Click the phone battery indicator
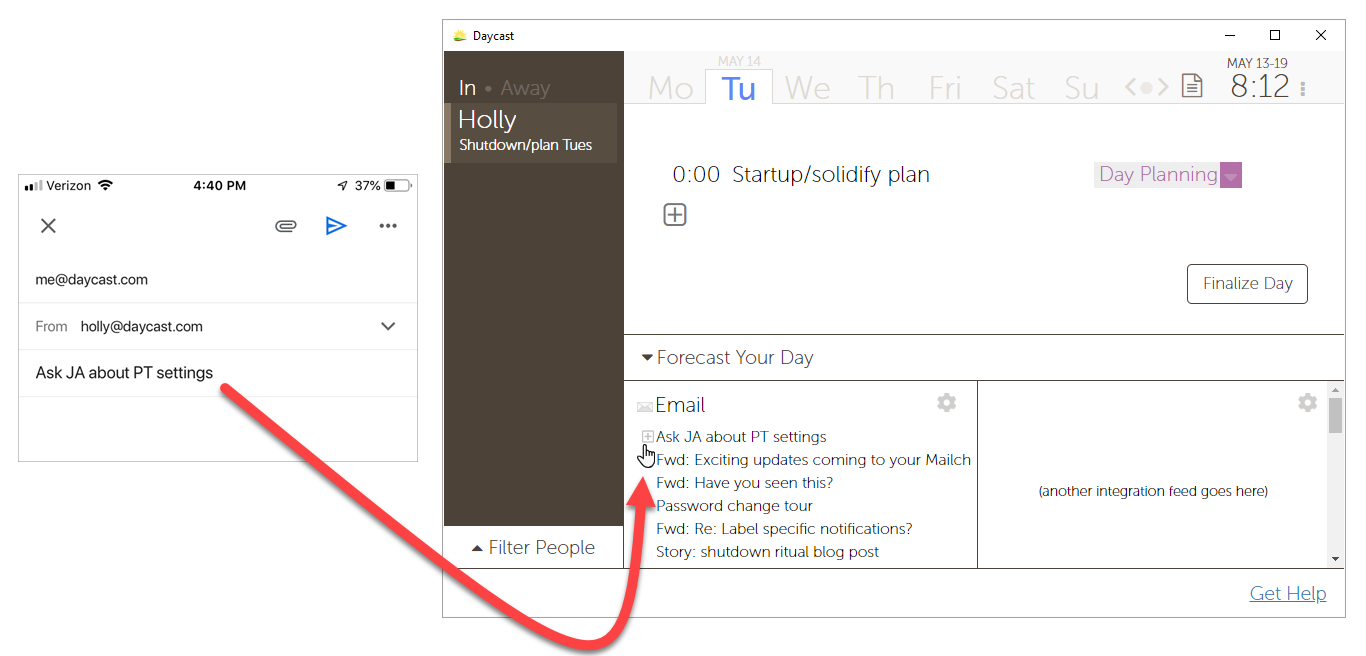This screenshot has width=1366, height=656. click(x=397, y=186)
